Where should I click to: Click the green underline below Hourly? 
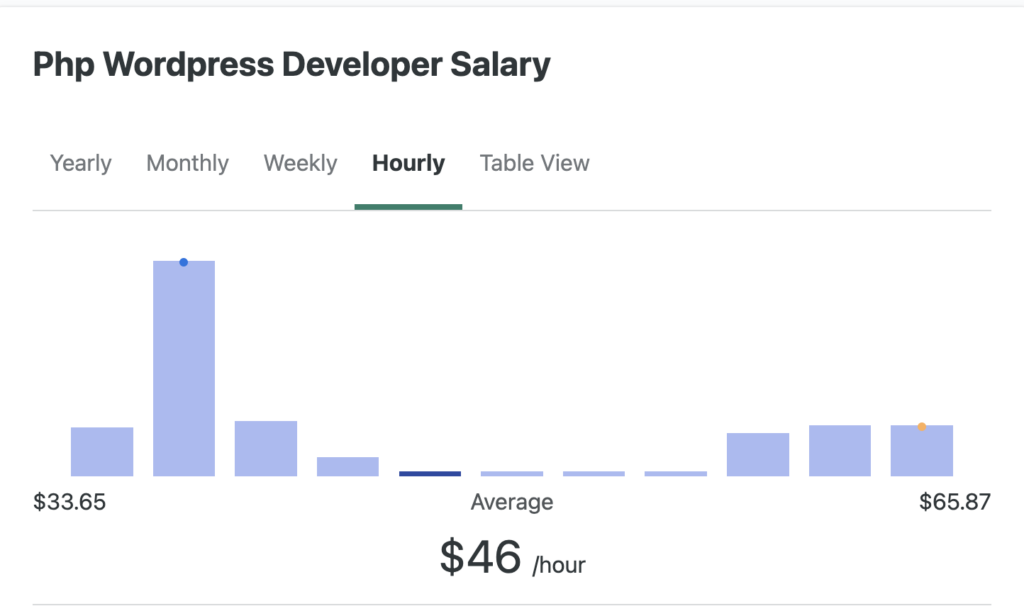(x=408, y=207)
